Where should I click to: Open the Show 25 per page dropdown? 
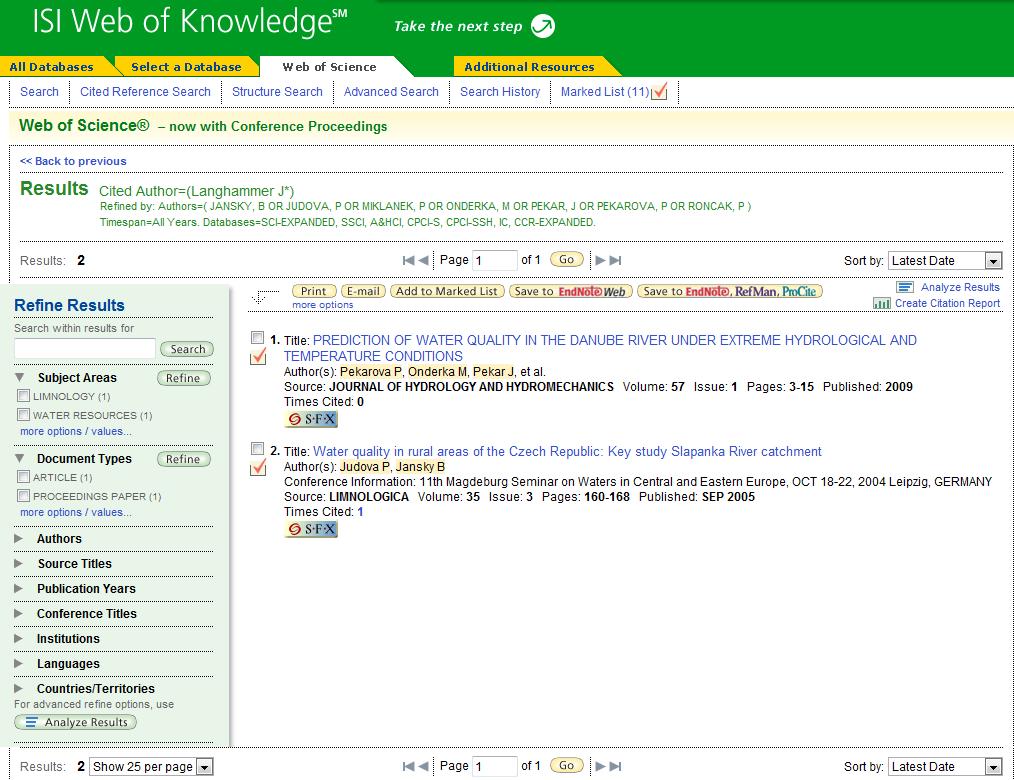[151, 766]
